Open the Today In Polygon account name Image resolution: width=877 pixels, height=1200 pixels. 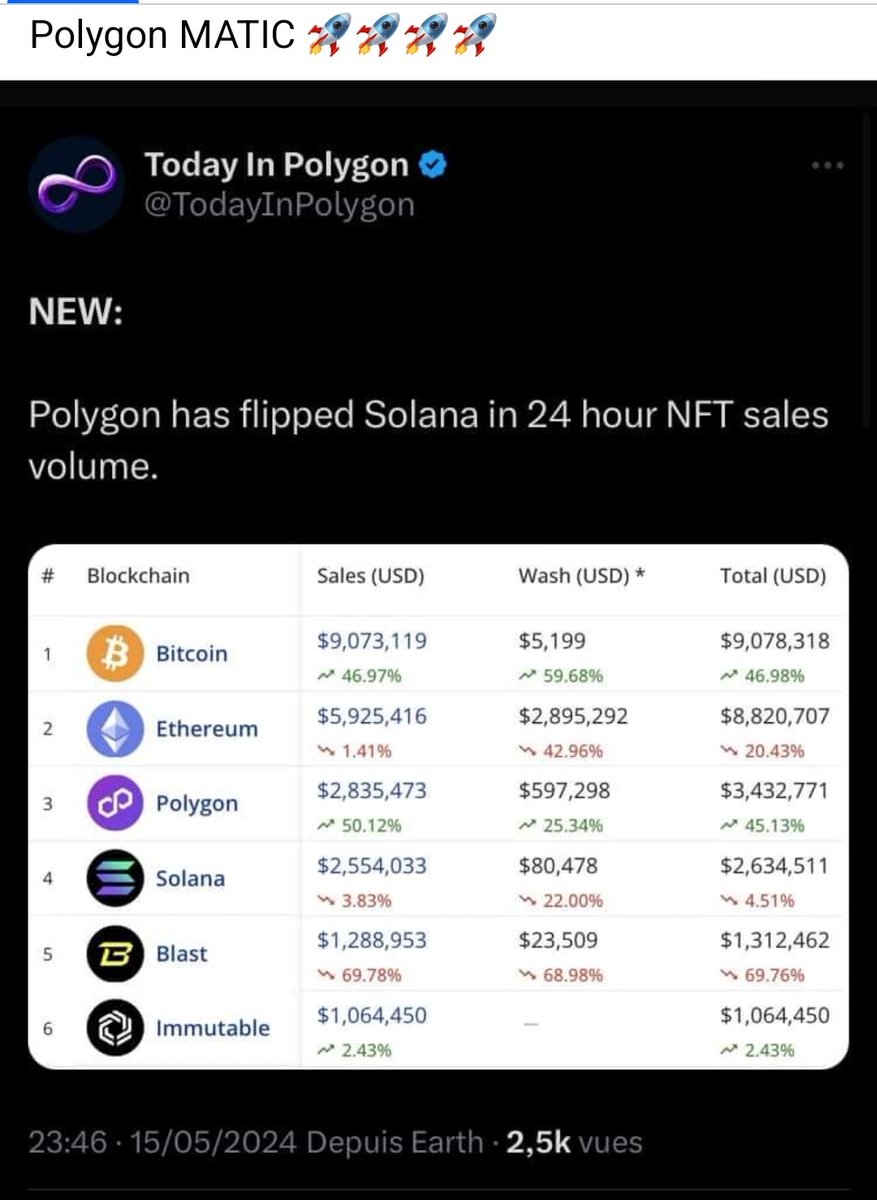point(277,164)
